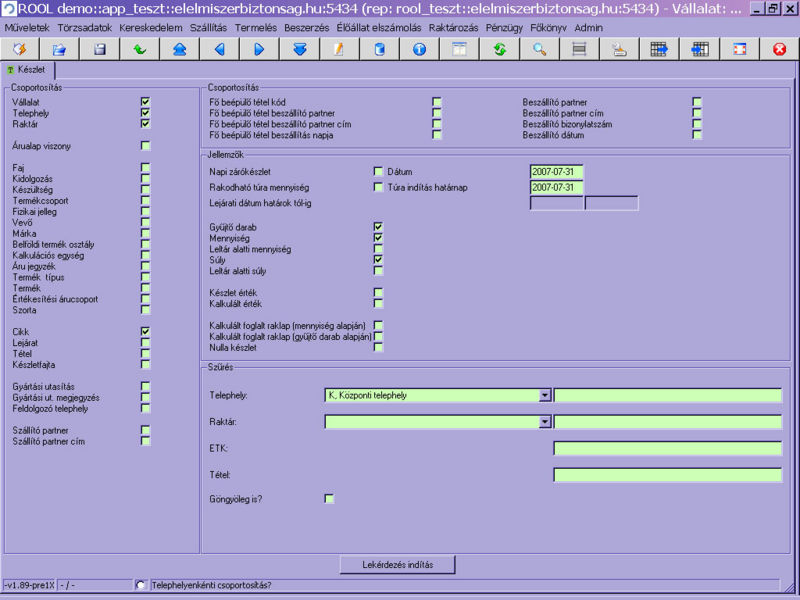Viewport: 800px width, 600px height.
Task: Click the blue database cylinder icon
Action: point(379,49)
